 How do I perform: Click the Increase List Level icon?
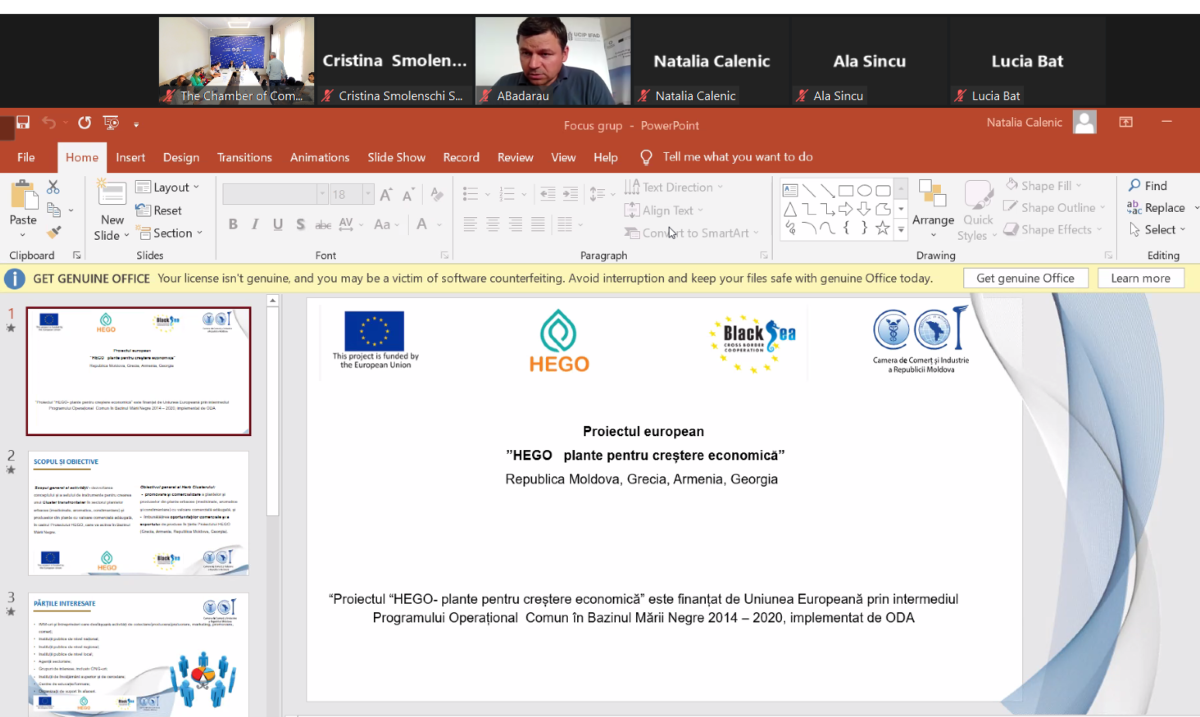(570, 194)
